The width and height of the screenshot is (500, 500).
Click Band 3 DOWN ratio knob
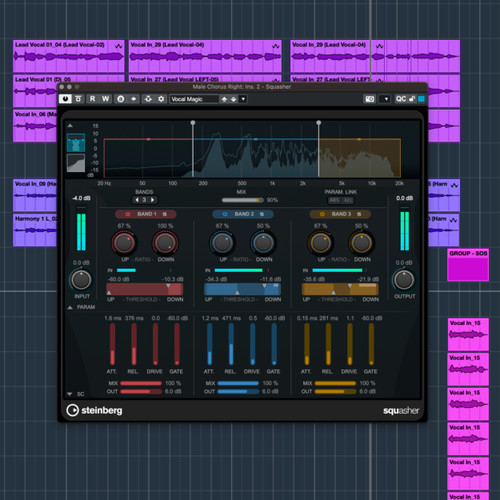coord(361,243)
